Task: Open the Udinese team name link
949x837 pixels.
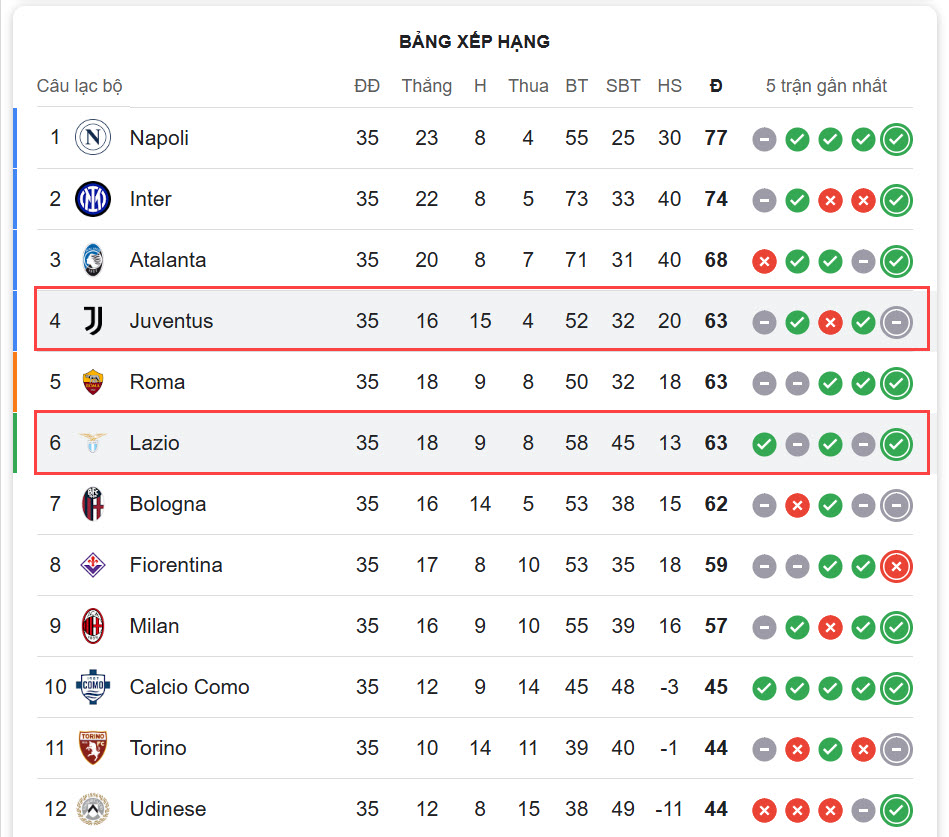Action: click(x=168, y=809)
